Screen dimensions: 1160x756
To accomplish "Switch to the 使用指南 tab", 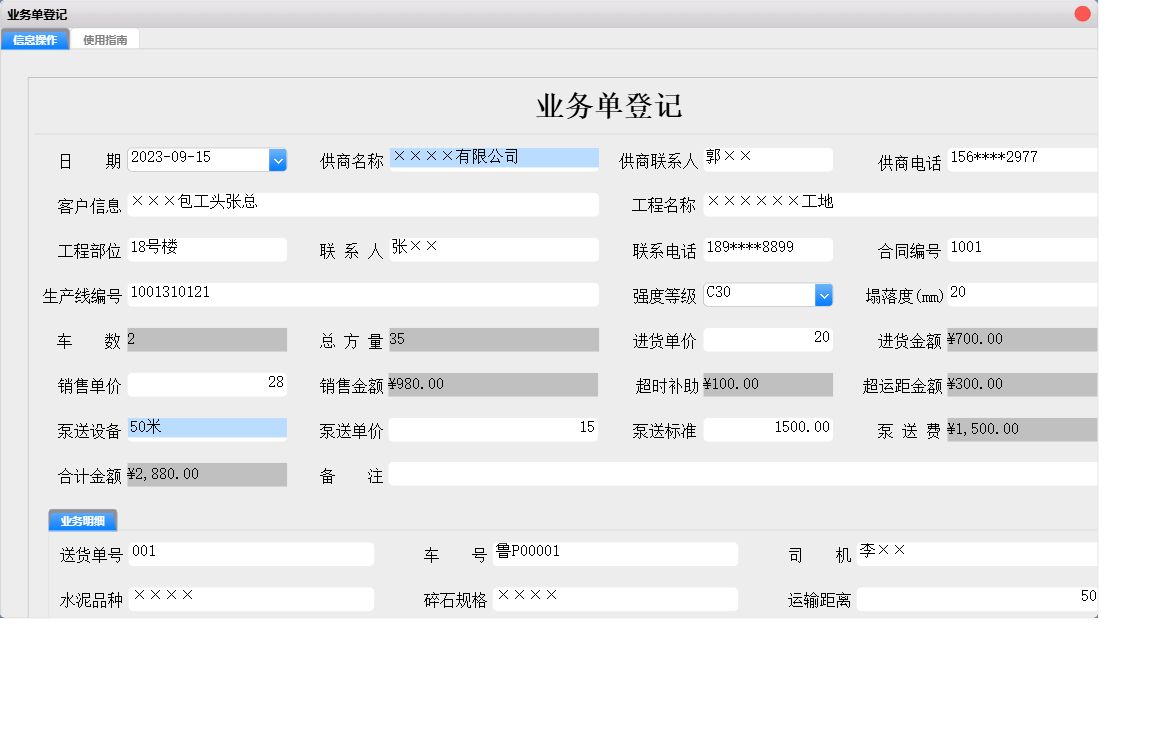I will pyautogui.click(x=105, y=38).
